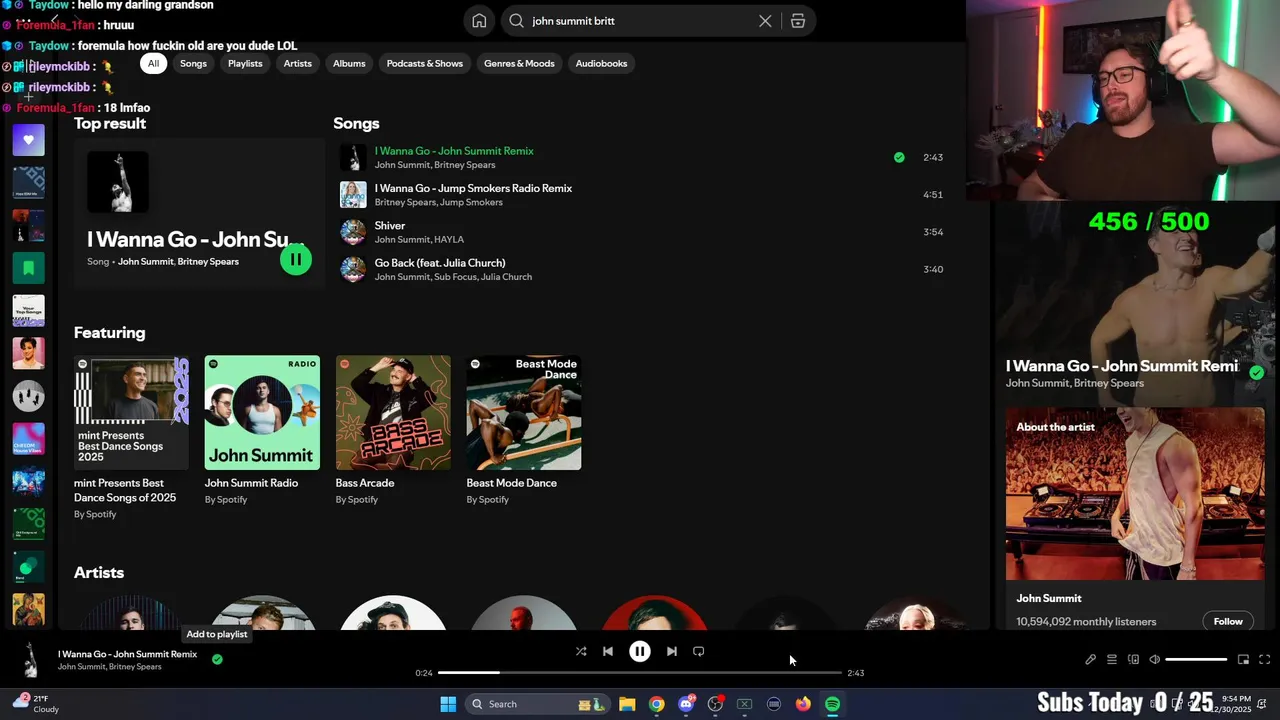Open Spotify from the taskbar
The image size is (1280, 720).
(x=832, y=704)
